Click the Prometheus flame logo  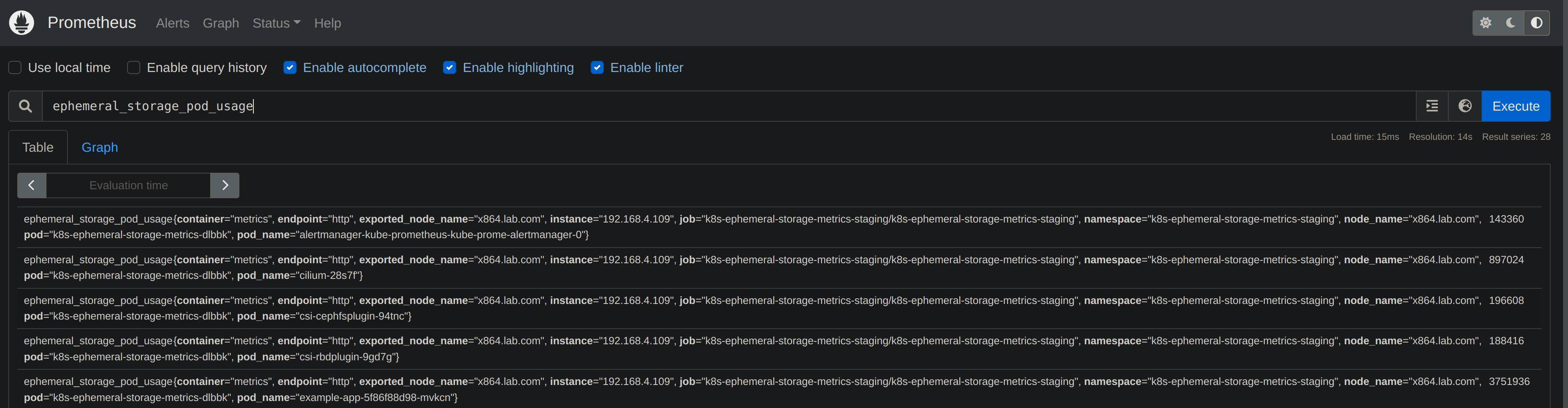click(22, 23)
